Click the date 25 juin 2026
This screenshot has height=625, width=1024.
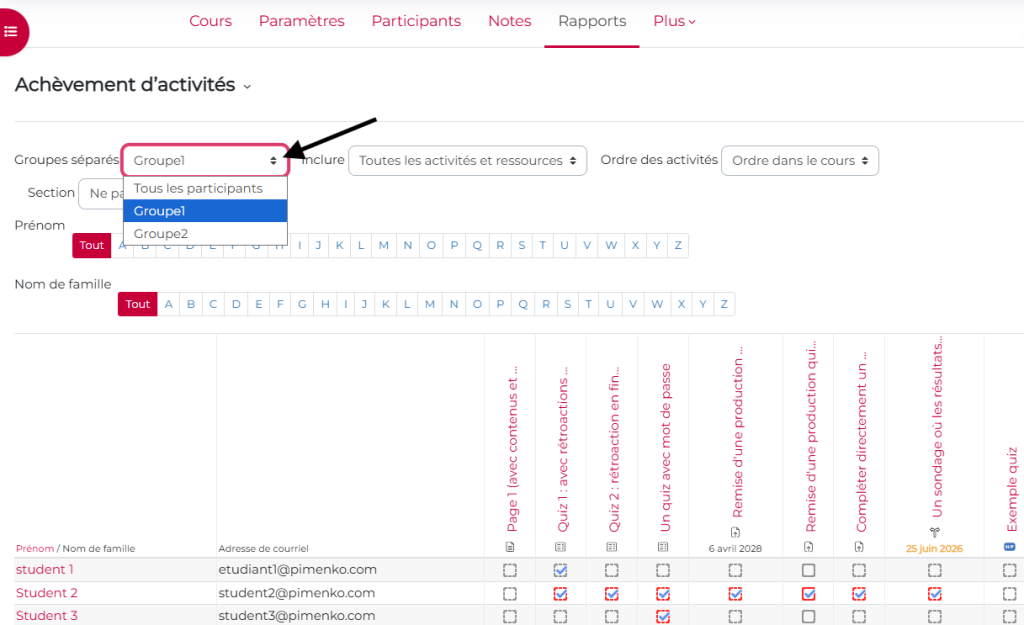[934, 549]
